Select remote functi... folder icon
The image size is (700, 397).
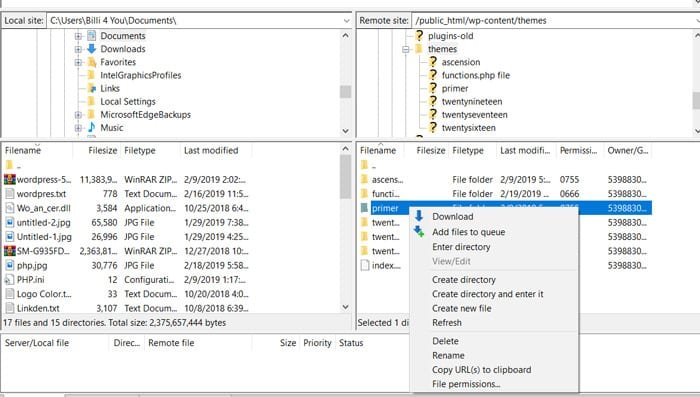(x=365, y=194)
